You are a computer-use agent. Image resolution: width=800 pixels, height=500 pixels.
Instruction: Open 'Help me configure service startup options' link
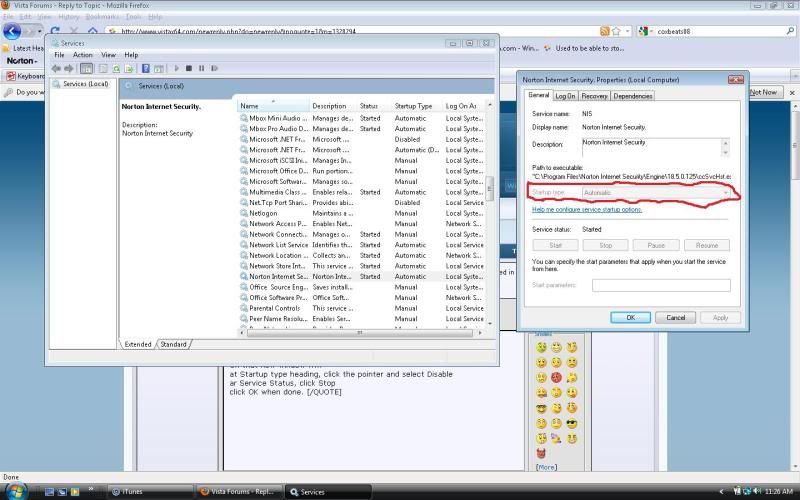coord(587,210)
